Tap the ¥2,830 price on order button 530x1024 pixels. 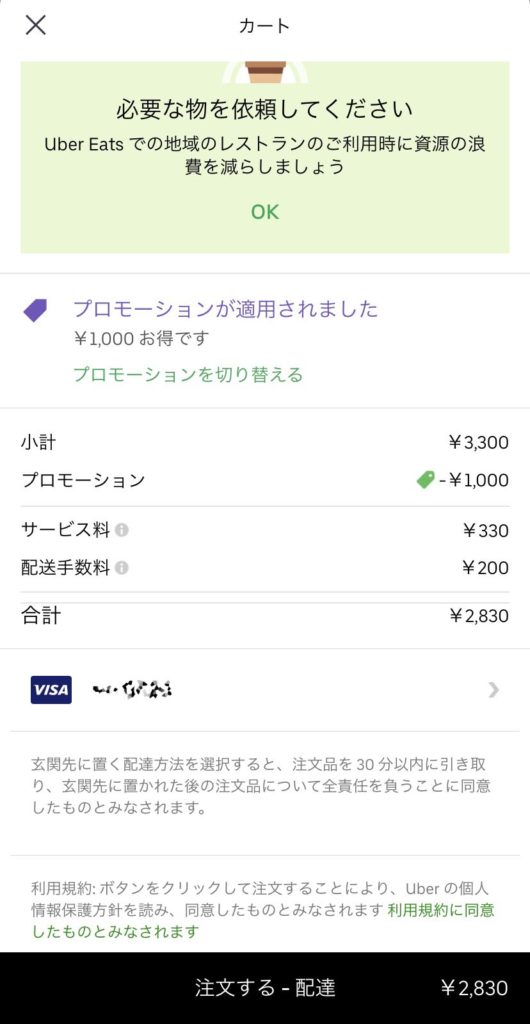[475, 988]
